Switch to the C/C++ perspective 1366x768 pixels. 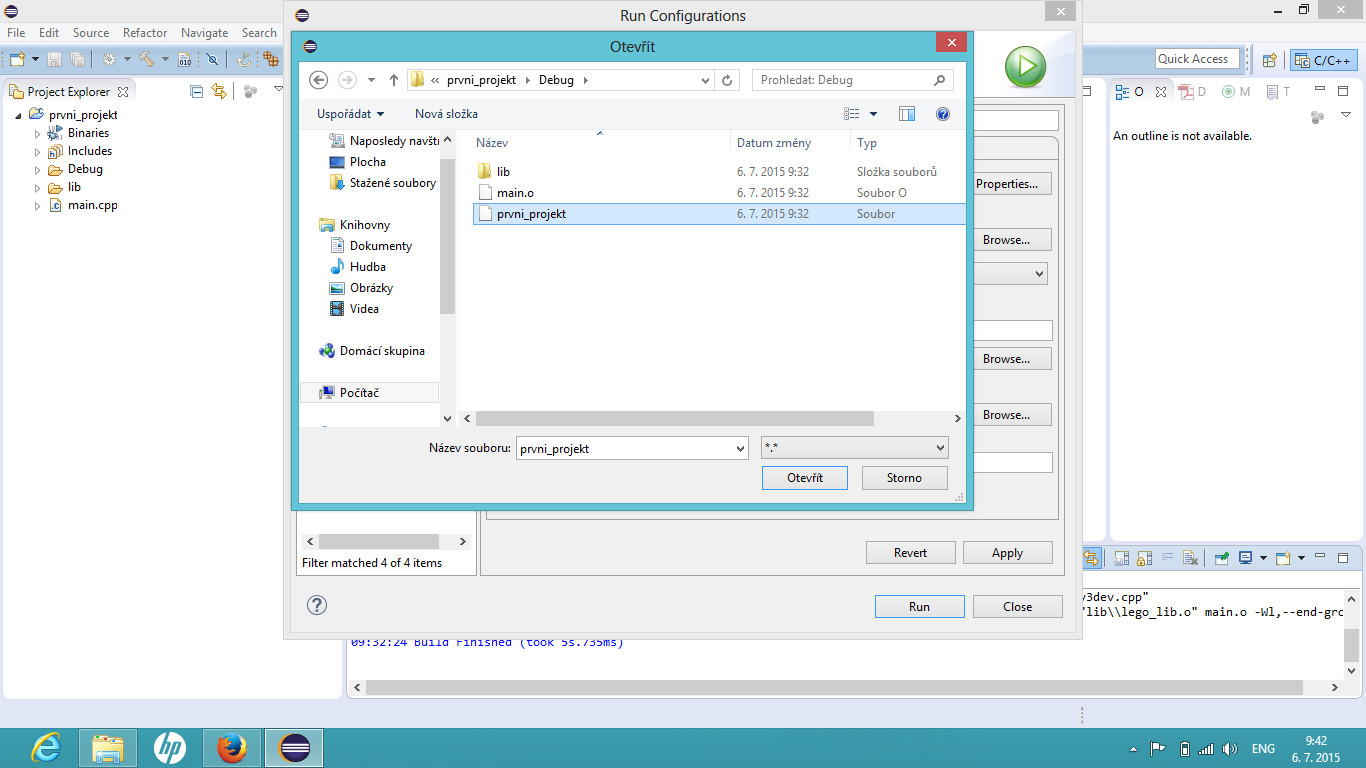(x=1323, y=60)
